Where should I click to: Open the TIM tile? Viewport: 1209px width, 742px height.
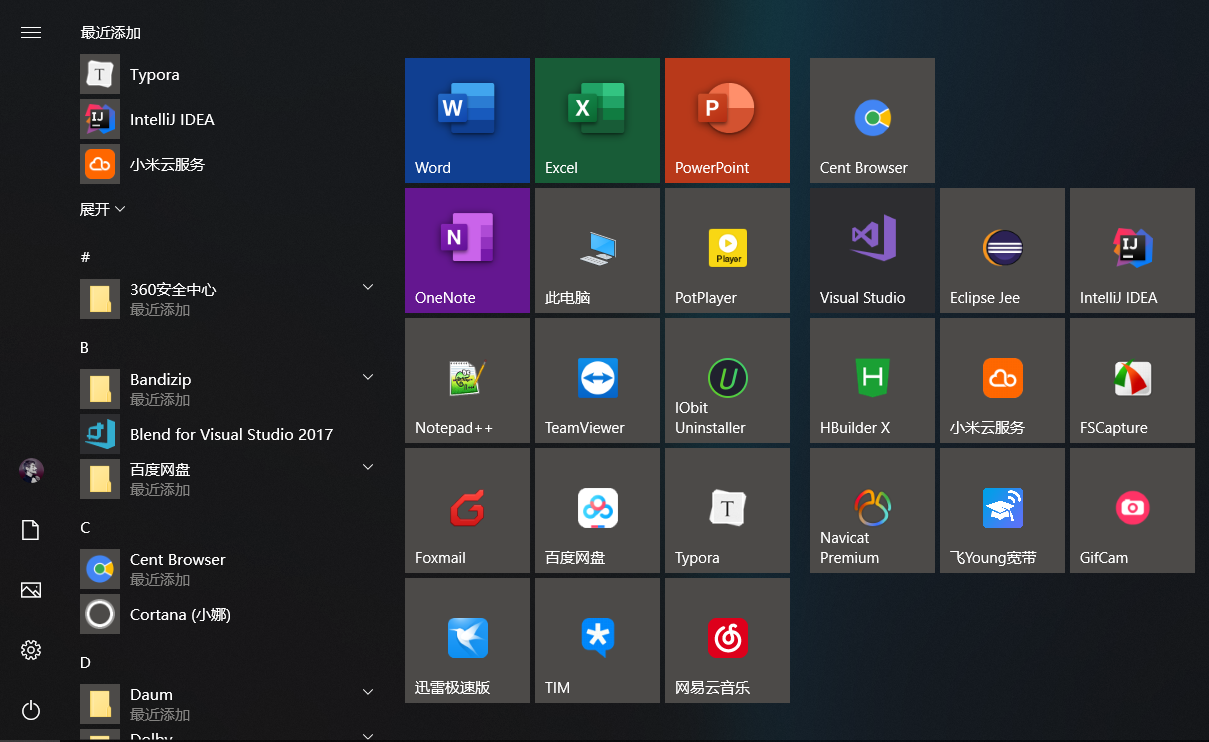click(x=597, y=640)
